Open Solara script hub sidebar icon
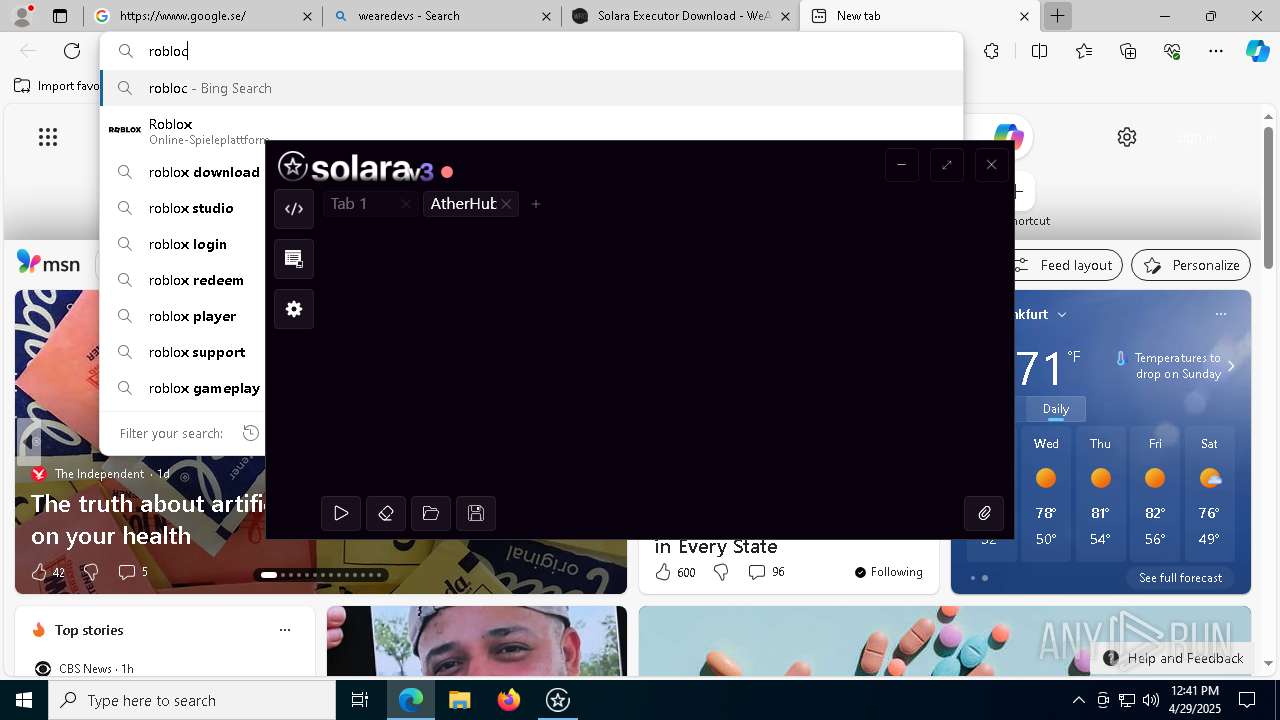This screenshot has height=720, width=1280. point(294,259)
